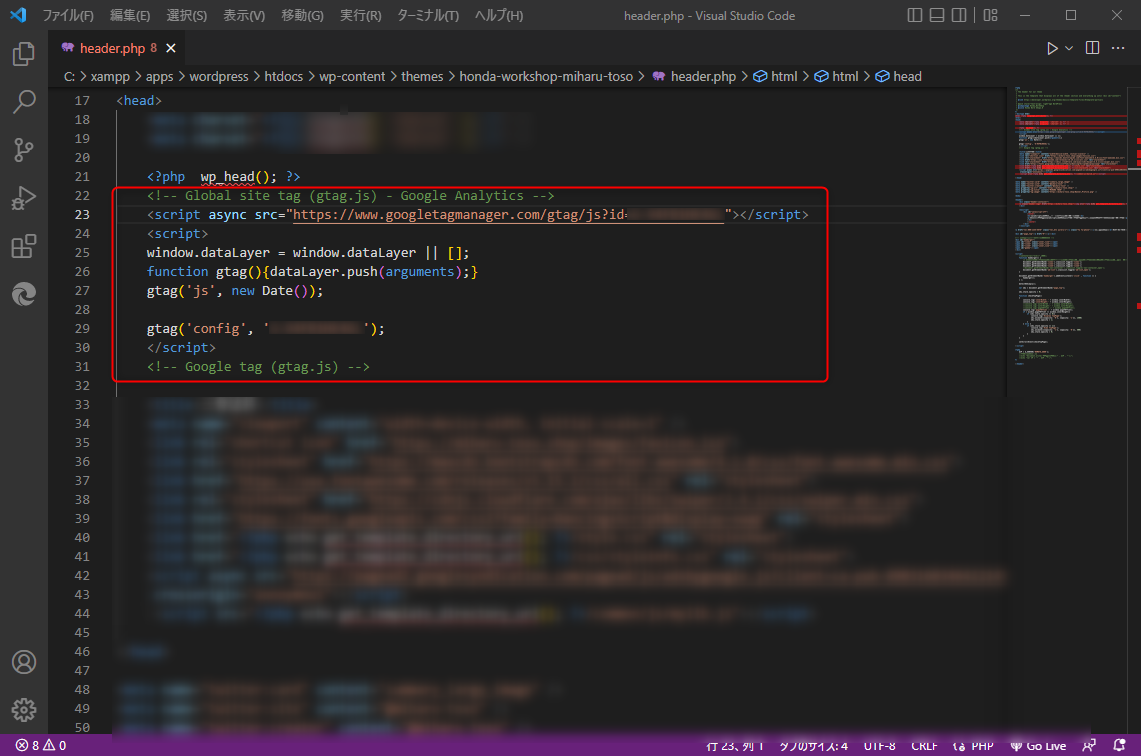
Task: Open the Extensions view
Action: click(x=23, y=246)
